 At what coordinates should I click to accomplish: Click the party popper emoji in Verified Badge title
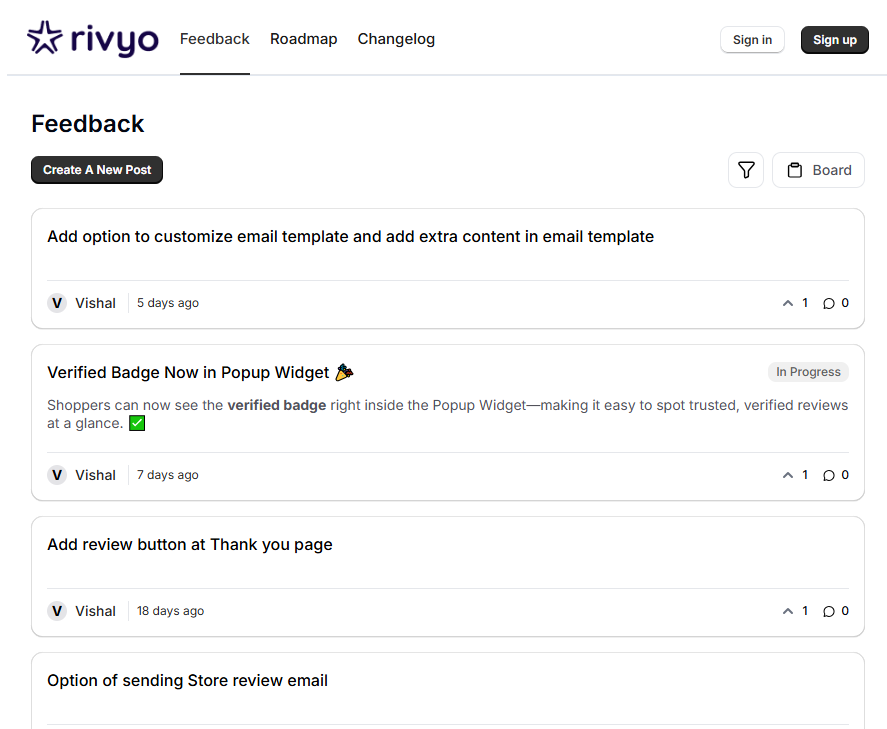344,372
